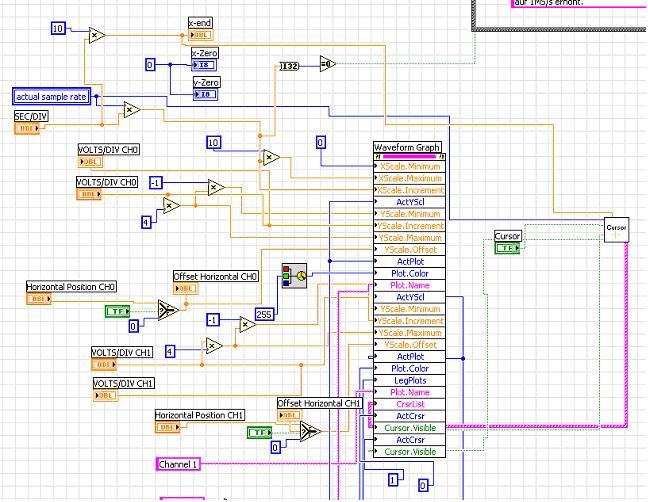Click the SEC/DIV DBL control terminal
Screen dimensions: 648x502
pos(27,128)
